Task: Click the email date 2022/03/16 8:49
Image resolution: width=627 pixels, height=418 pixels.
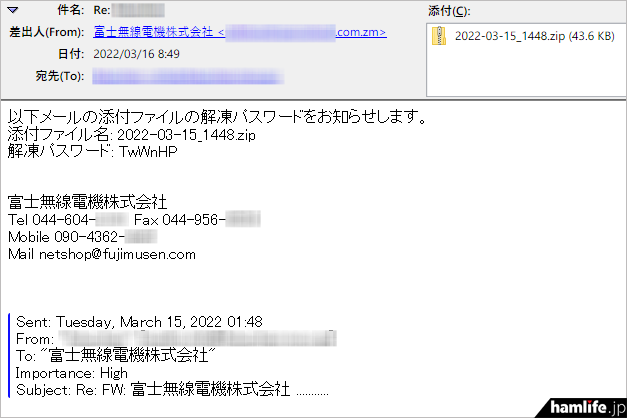Action: click(136, 54)
